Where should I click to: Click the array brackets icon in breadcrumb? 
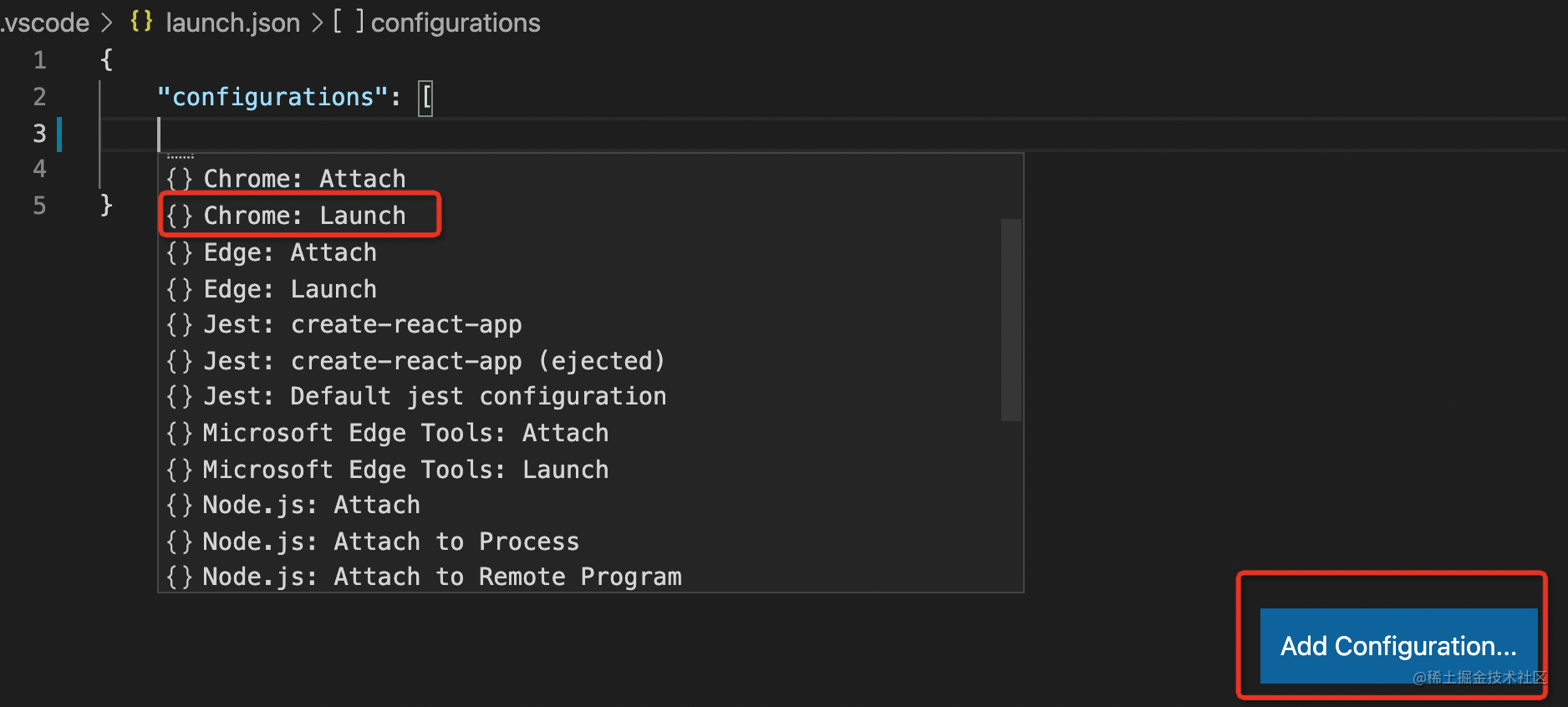point(348,22)
